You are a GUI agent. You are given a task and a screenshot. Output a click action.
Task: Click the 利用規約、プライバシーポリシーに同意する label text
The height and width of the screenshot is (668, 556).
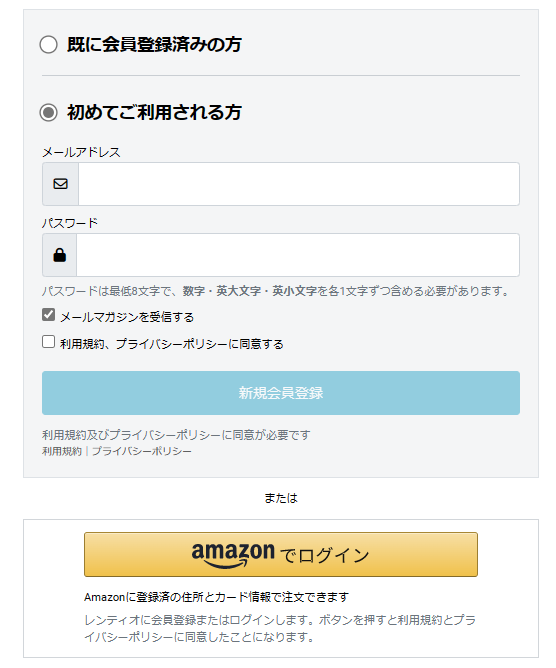pos(172,344)
